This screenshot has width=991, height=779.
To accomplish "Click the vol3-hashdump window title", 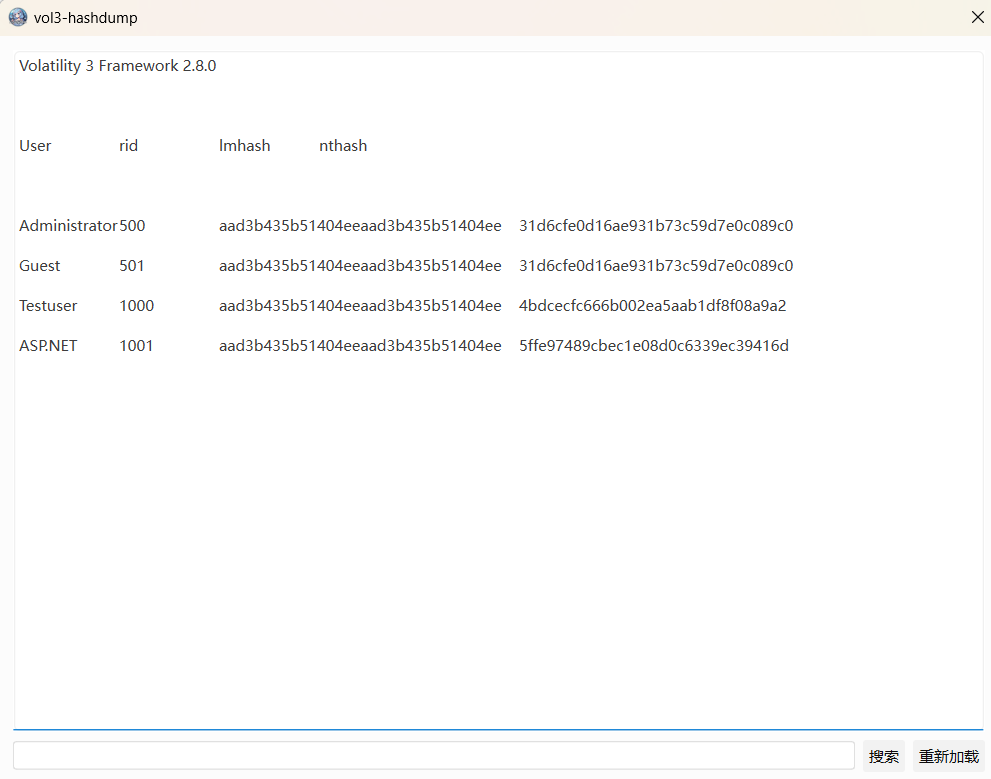I will pos(85,18).
